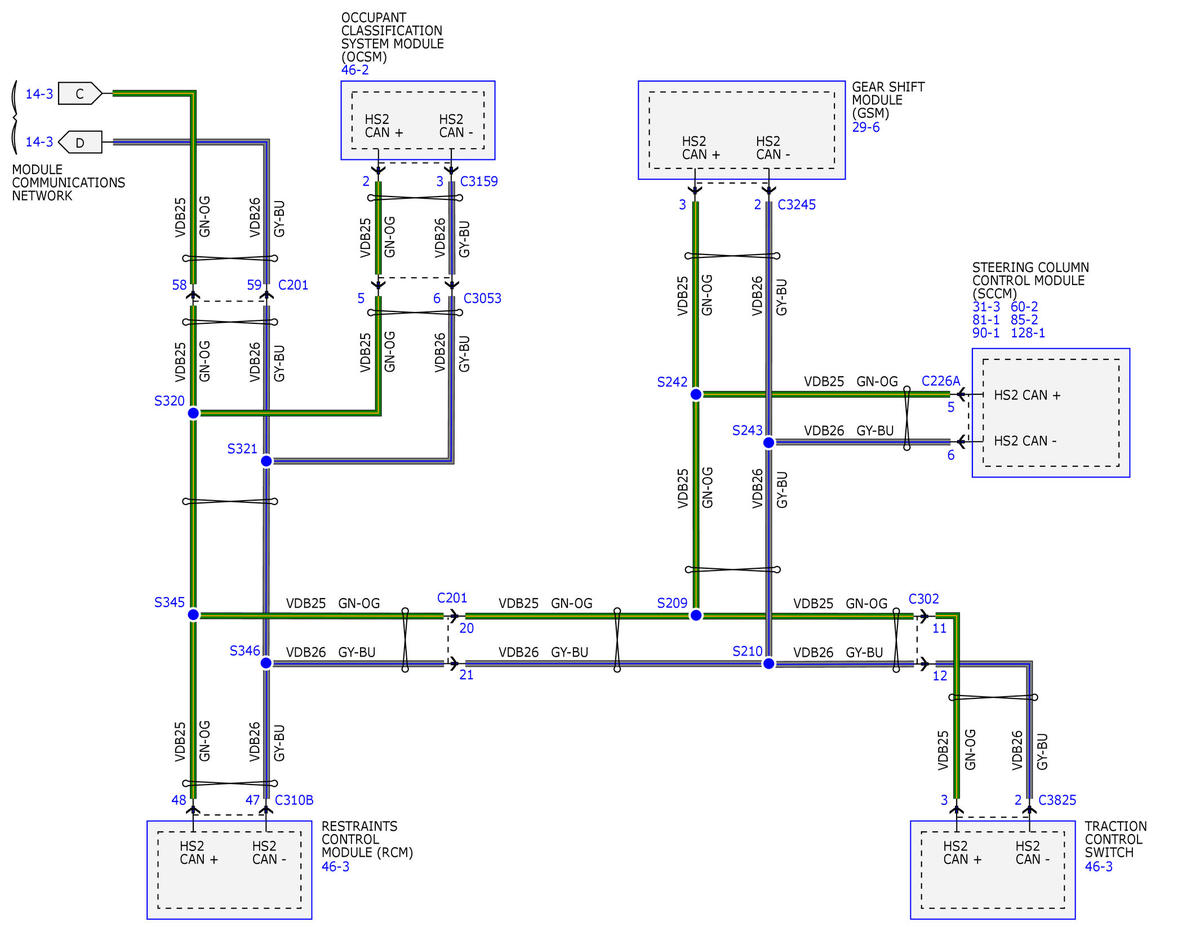Image resolution: width=1200 pixels, height=927 pixels.
Task: Click pin number 12 at connector C302
Action: point(940,676)
